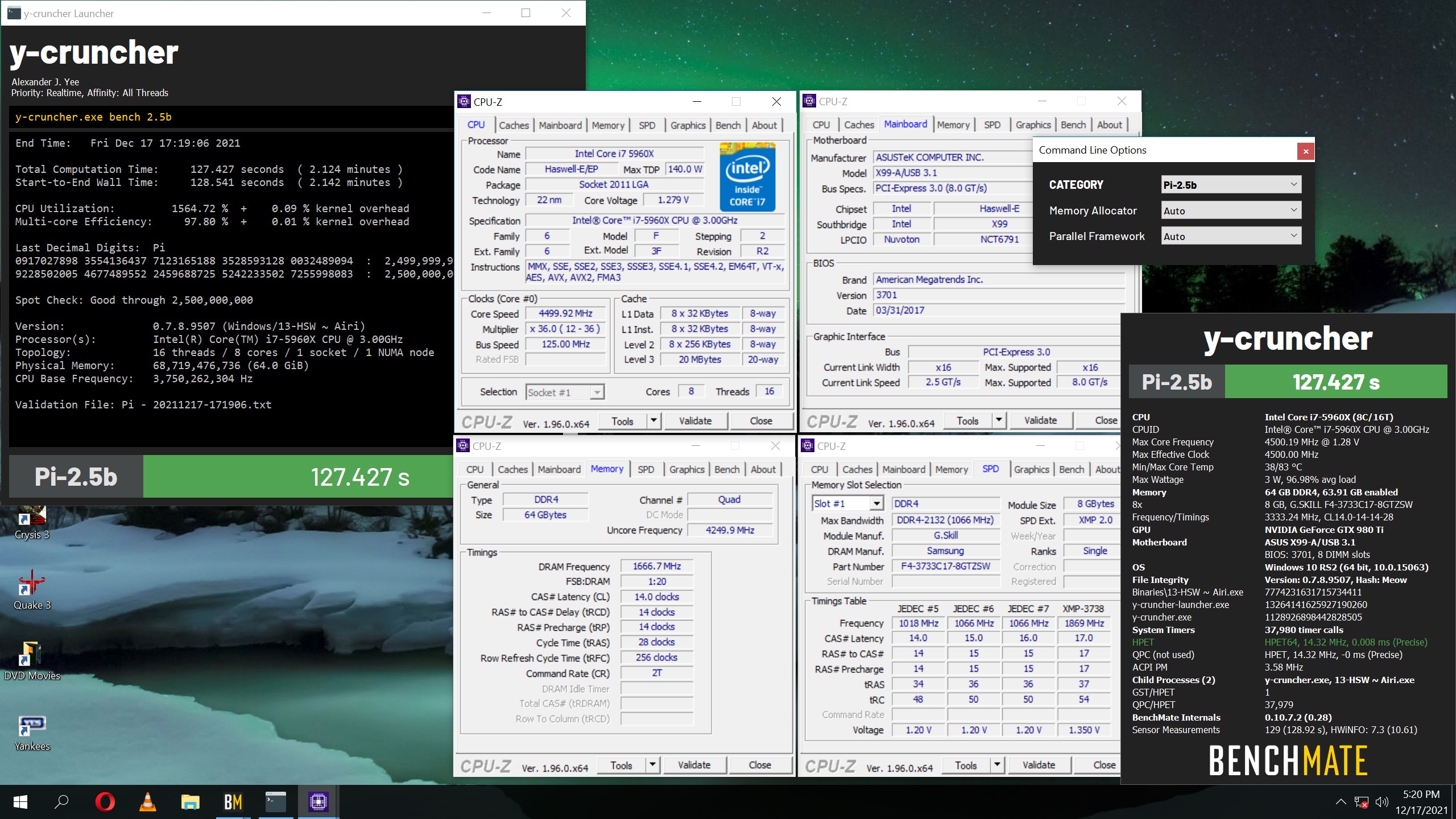Open Windows Start menu
The height and width of the screenshot is (819, 1456).
pos(20,802)
